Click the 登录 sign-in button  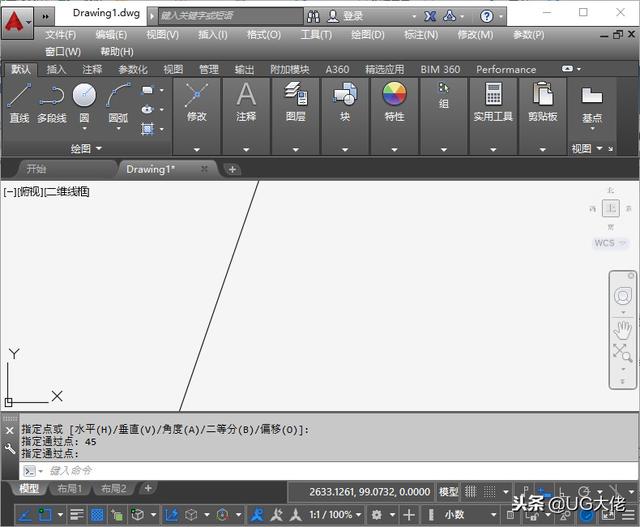pyautogui.click(x=353, y=16)
